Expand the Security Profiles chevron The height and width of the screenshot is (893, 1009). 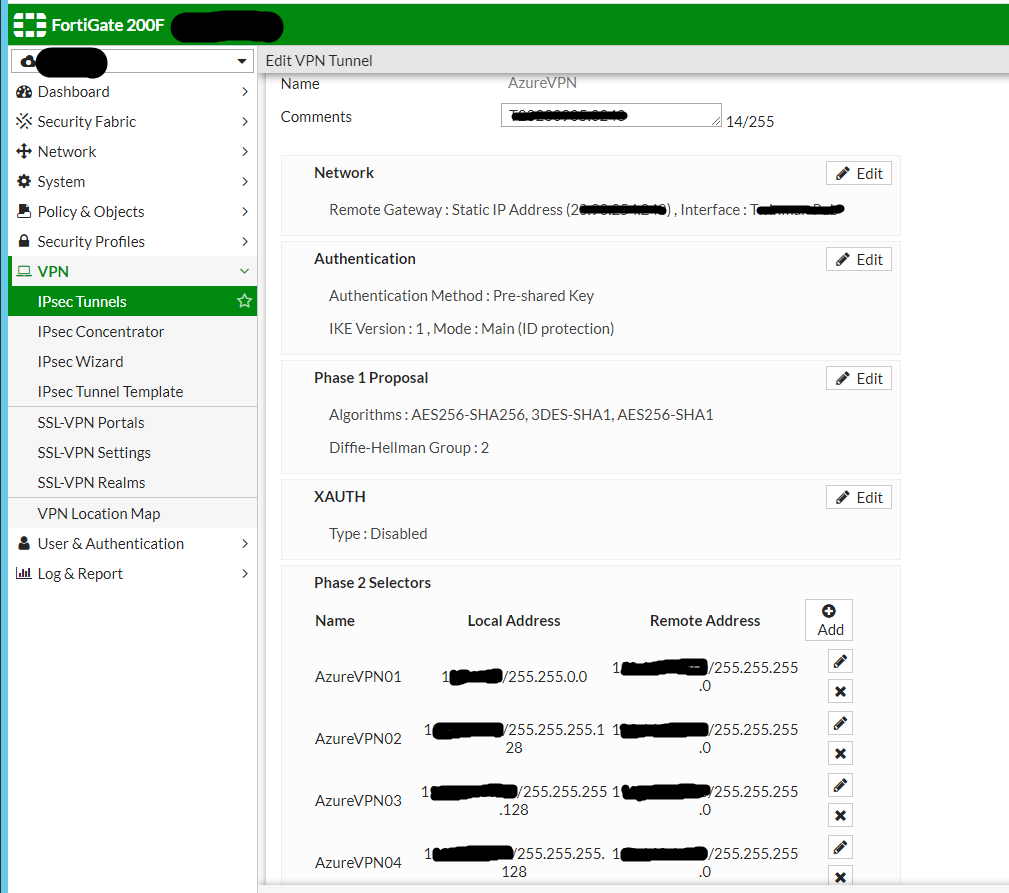click(245, 241)
